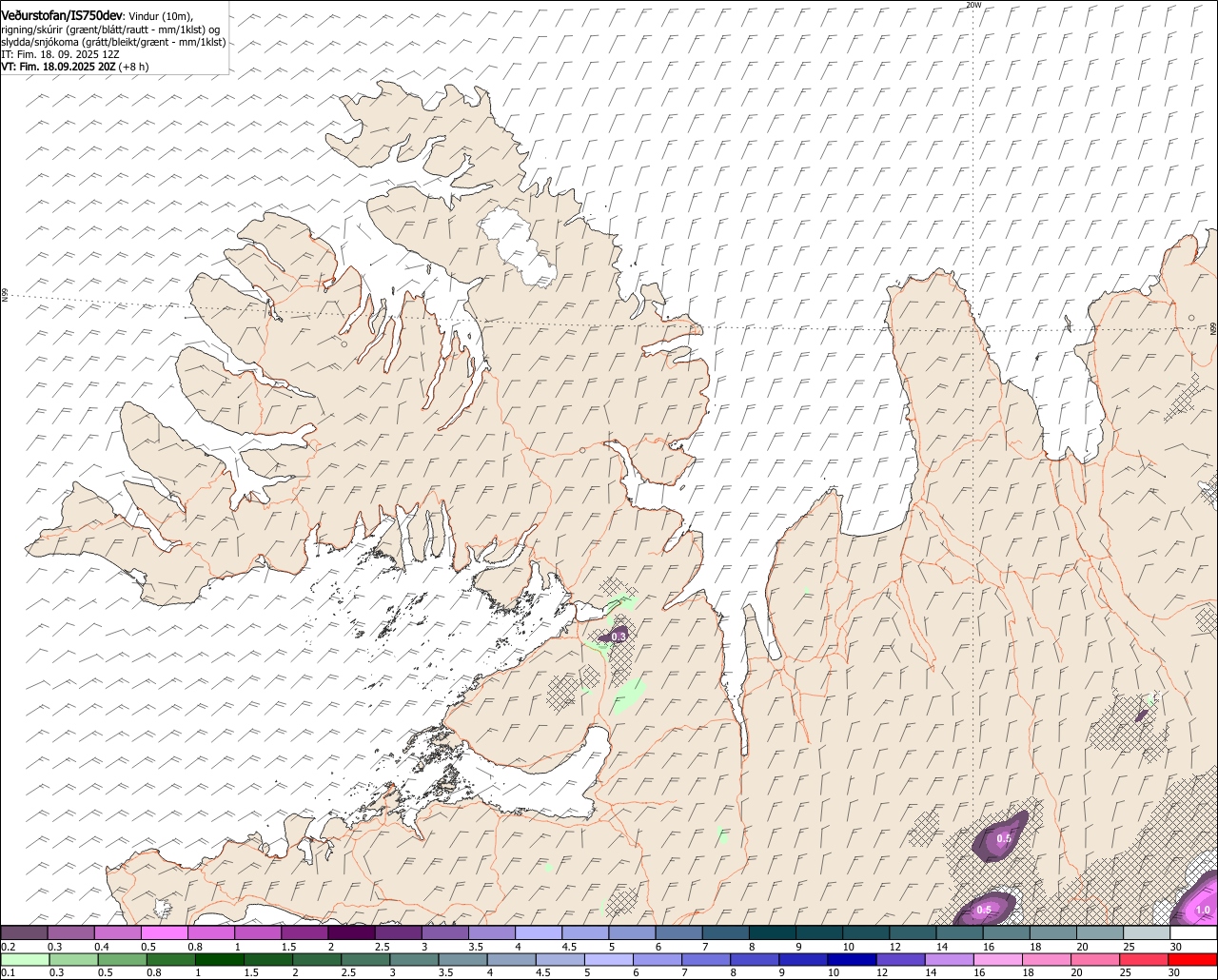Select top-row light blue swatch between 4 and 4.5
1218x980 pixels.
(x=539, y=932)
